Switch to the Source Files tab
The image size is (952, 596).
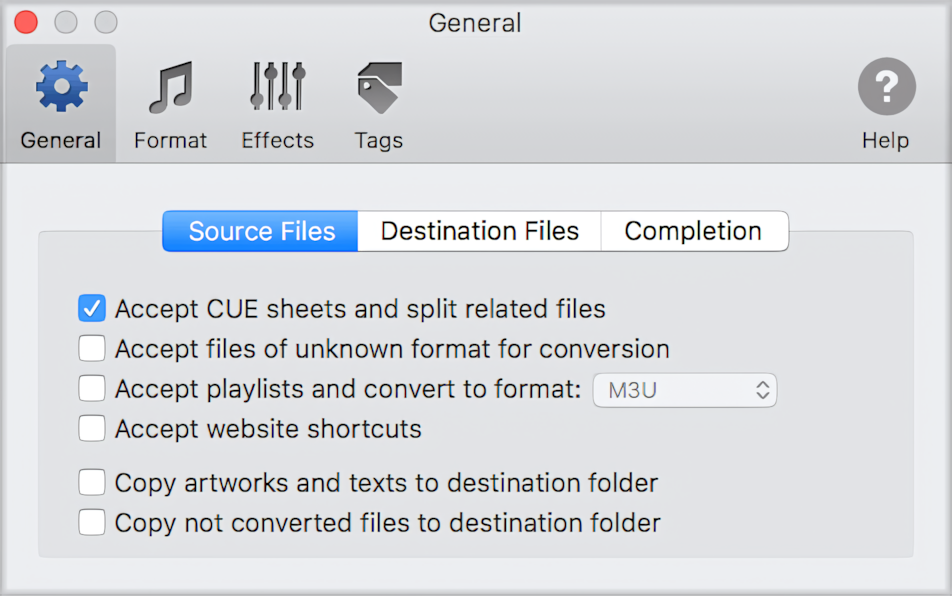point(260,231)
